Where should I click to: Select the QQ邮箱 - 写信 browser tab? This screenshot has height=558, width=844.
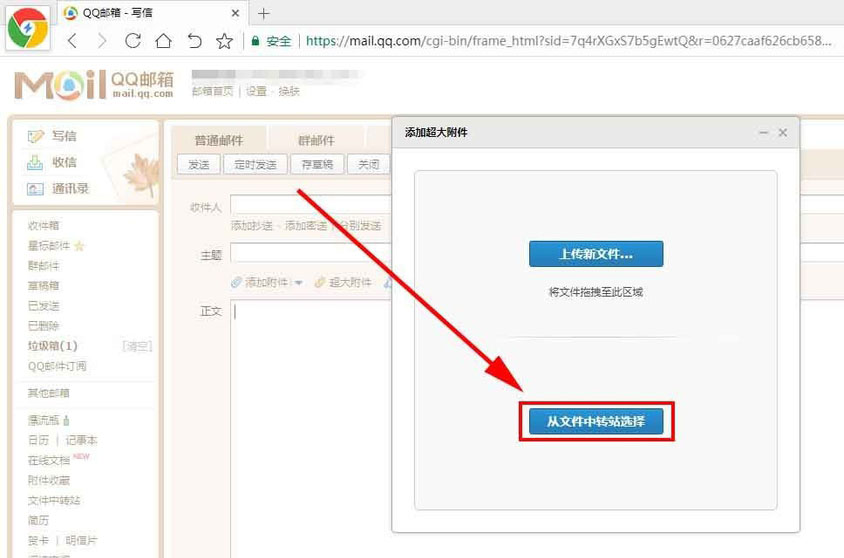coord(151,13)
